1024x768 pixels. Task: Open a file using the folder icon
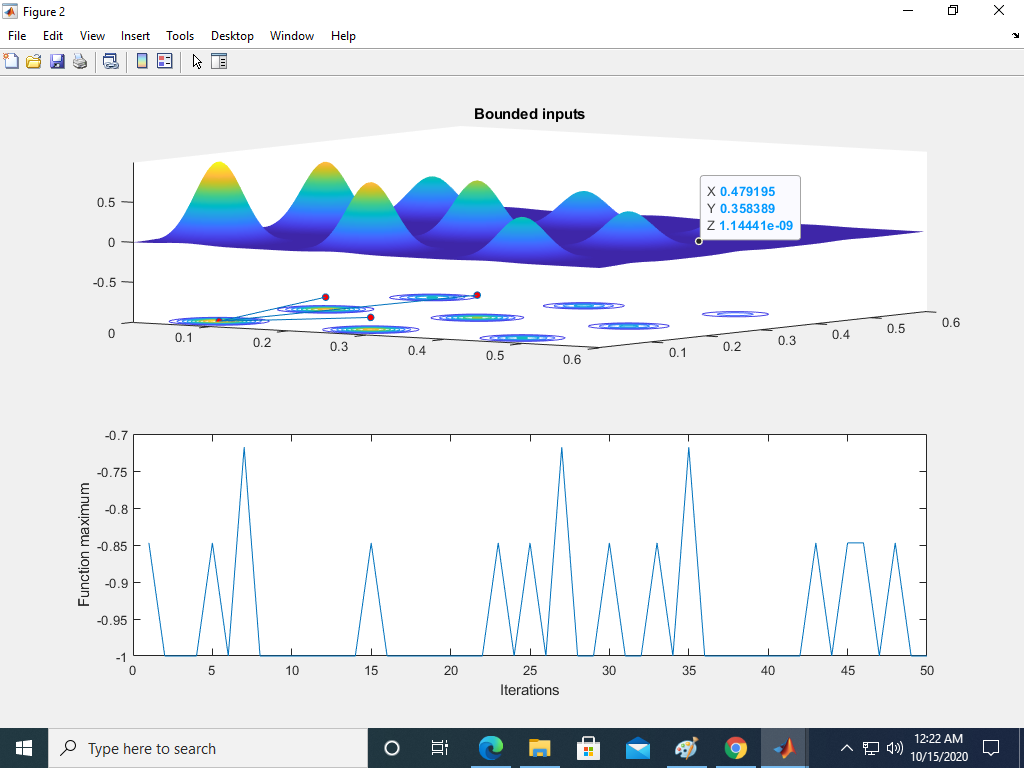(x=33, y=60)
